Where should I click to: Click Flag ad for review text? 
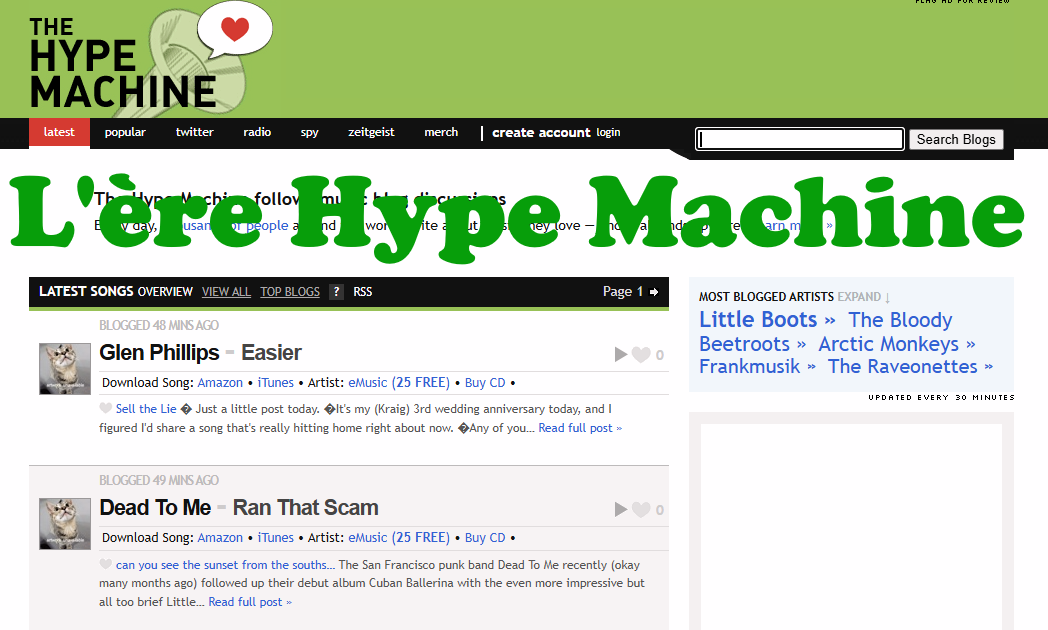[x=962, y=2]
